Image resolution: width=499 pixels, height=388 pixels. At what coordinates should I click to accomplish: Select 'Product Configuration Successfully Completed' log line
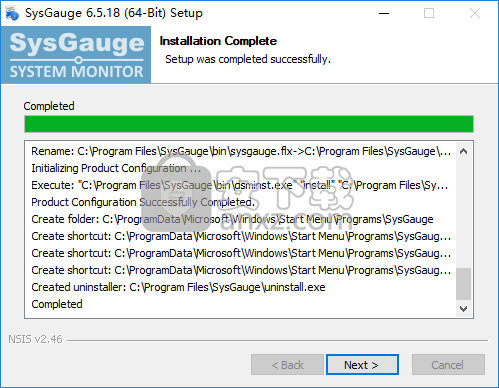tap(143, 202)
